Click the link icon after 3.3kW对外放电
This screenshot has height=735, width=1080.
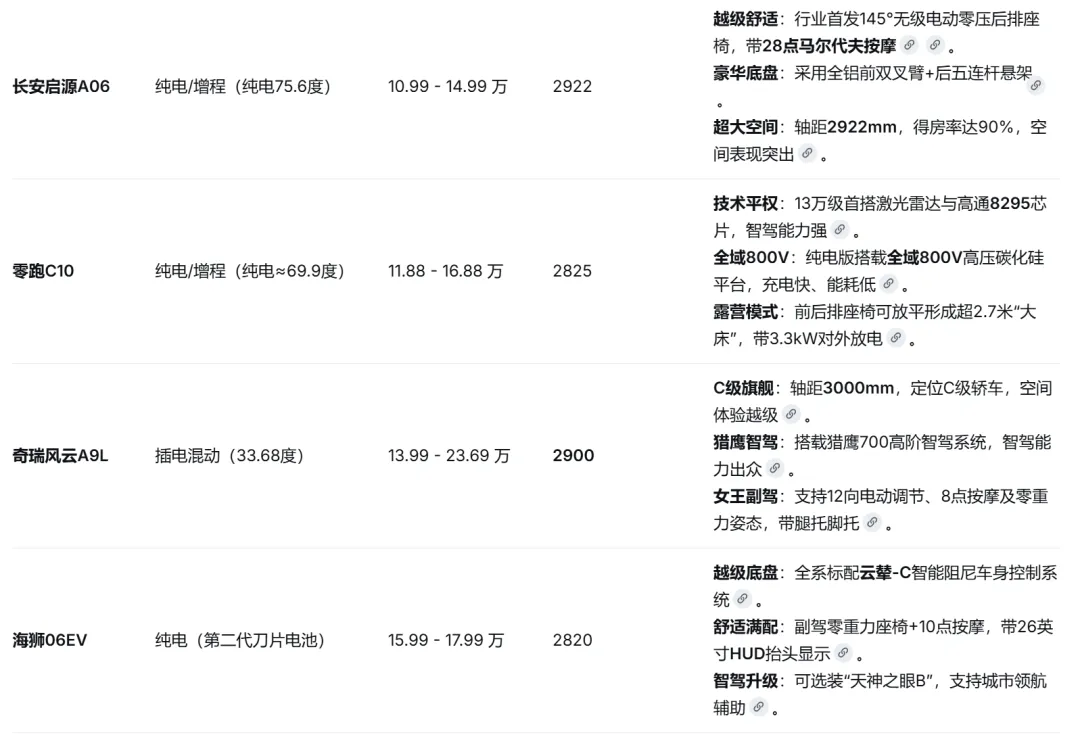[x=895, y=338]
